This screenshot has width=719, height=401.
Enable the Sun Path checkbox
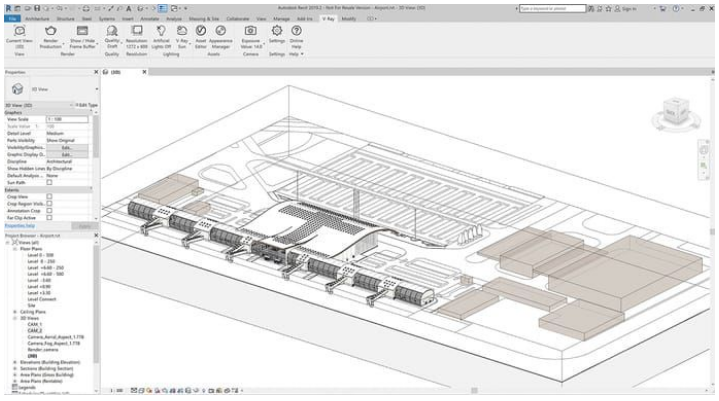[49, 183]
